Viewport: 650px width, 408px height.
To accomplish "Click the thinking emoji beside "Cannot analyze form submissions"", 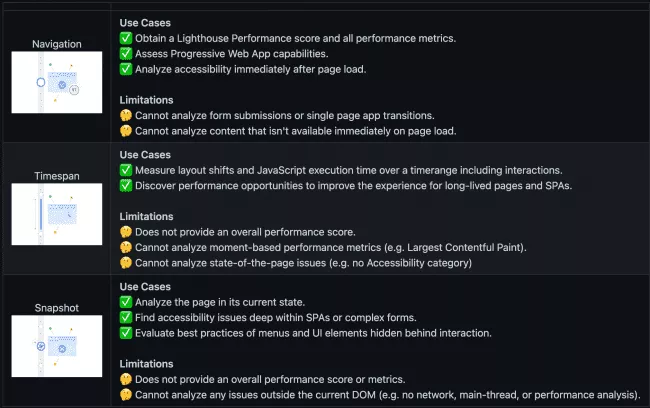I will tap(126, 116).
